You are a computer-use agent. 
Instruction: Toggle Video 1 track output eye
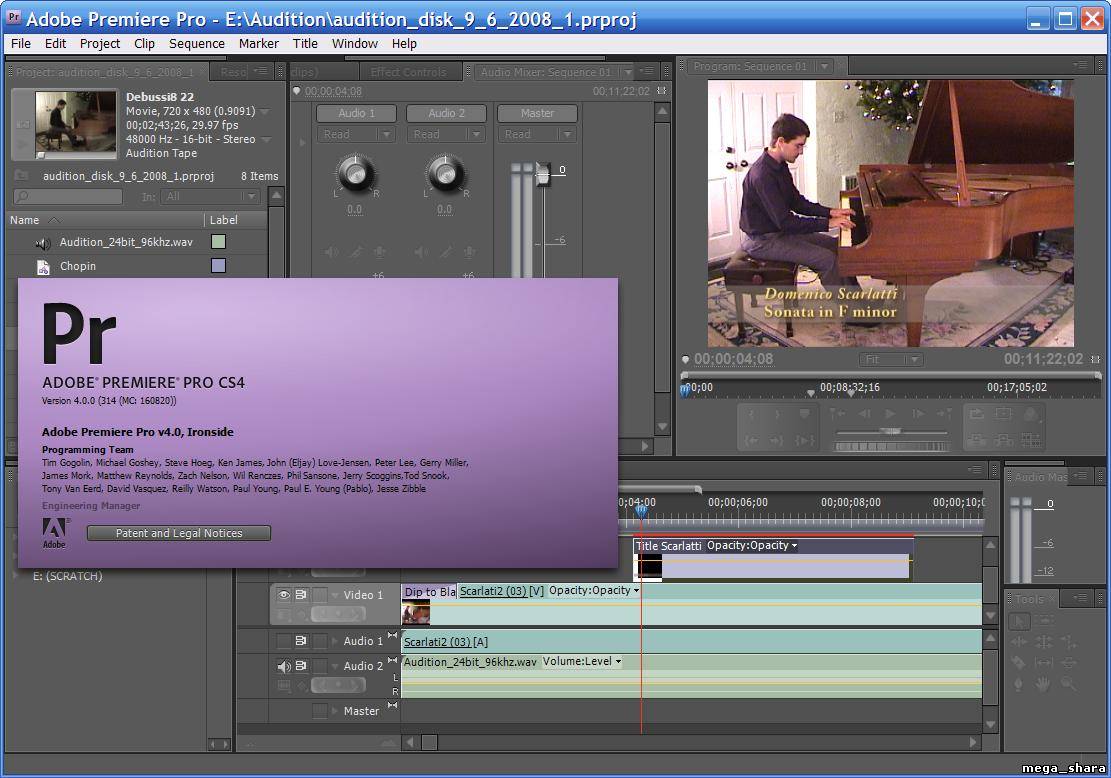pyautogui.click(x=283, y=594)
